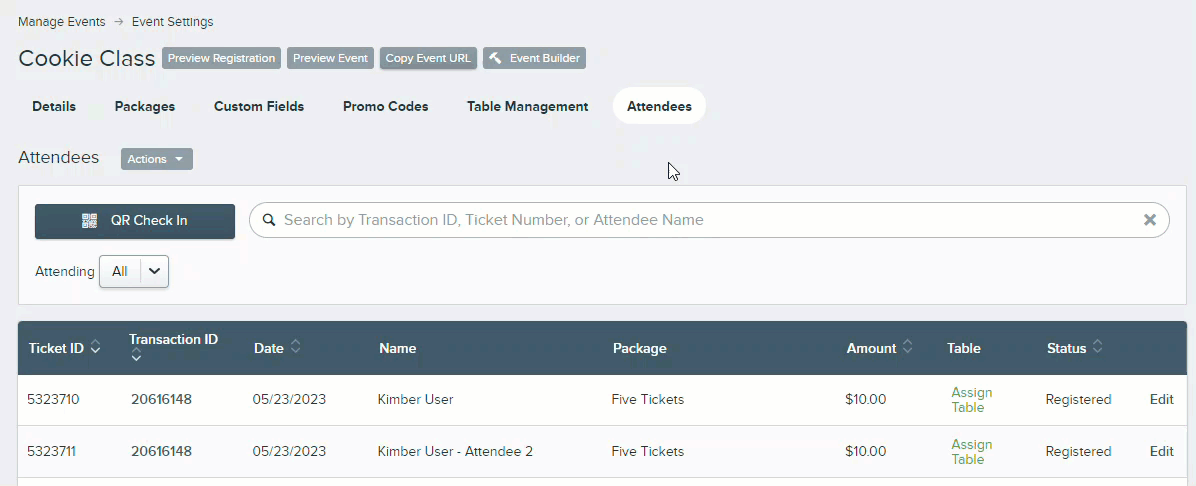This screenshot has height=486, width=1196.
Task: Clear the attendee search with the X icon
Action: tap(1149, 220)
